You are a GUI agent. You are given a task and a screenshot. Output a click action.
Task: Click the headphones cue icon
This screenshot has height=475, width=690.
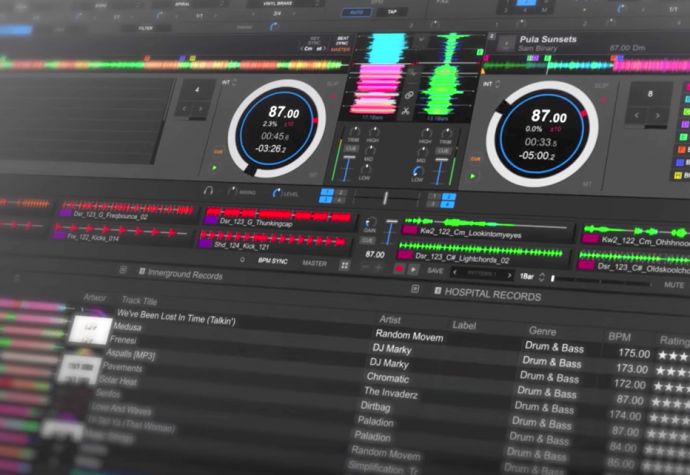pyautogui.click(x=209, y=190)
